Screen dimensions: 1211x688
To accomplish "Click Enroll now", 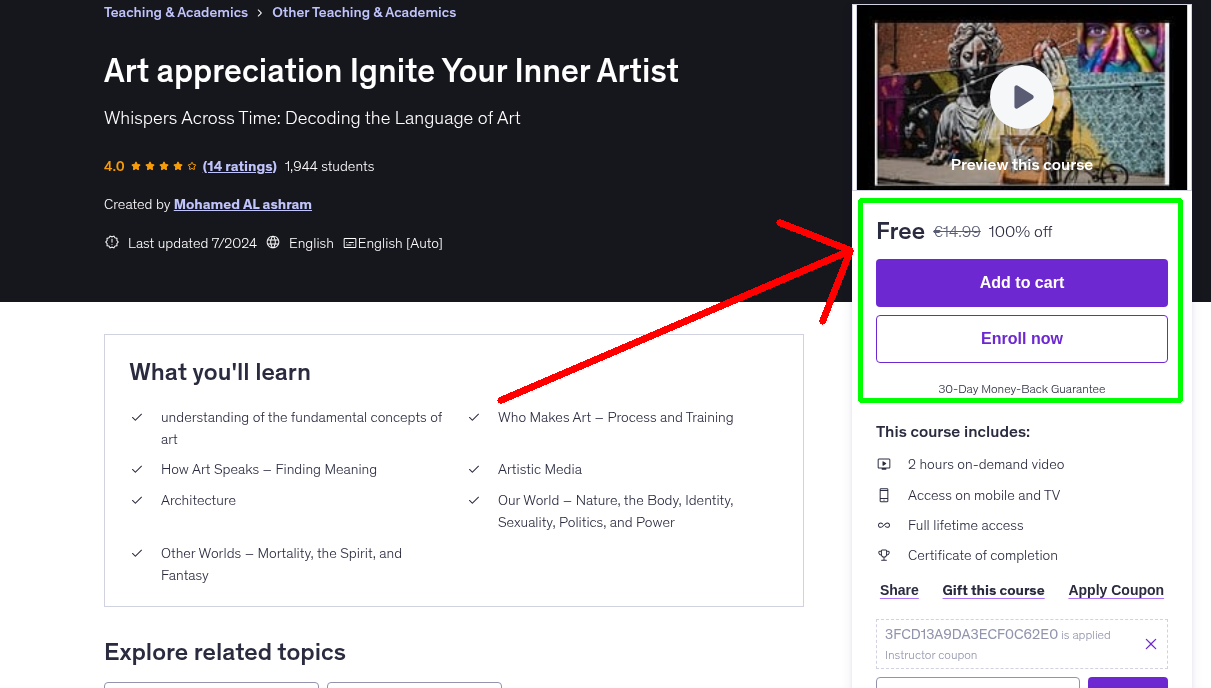I will [1021, 338].
